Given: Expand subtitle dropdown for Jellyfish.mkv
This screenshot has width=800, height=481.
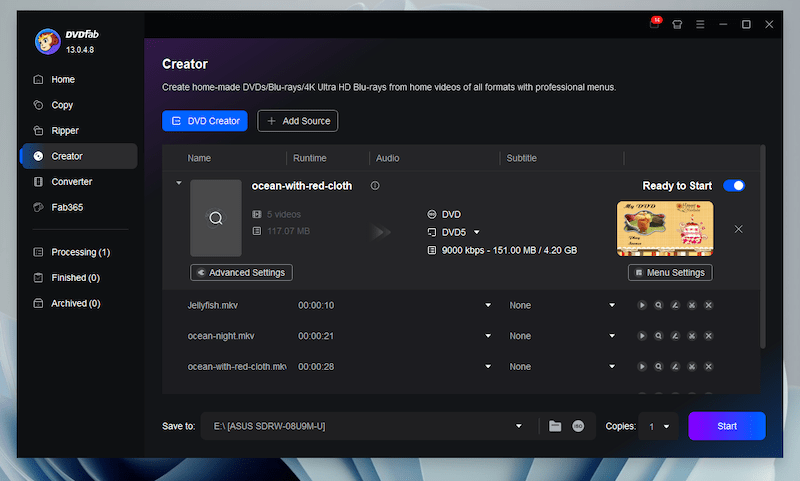Looking at the screenshot, I should [x=612, y=305].
